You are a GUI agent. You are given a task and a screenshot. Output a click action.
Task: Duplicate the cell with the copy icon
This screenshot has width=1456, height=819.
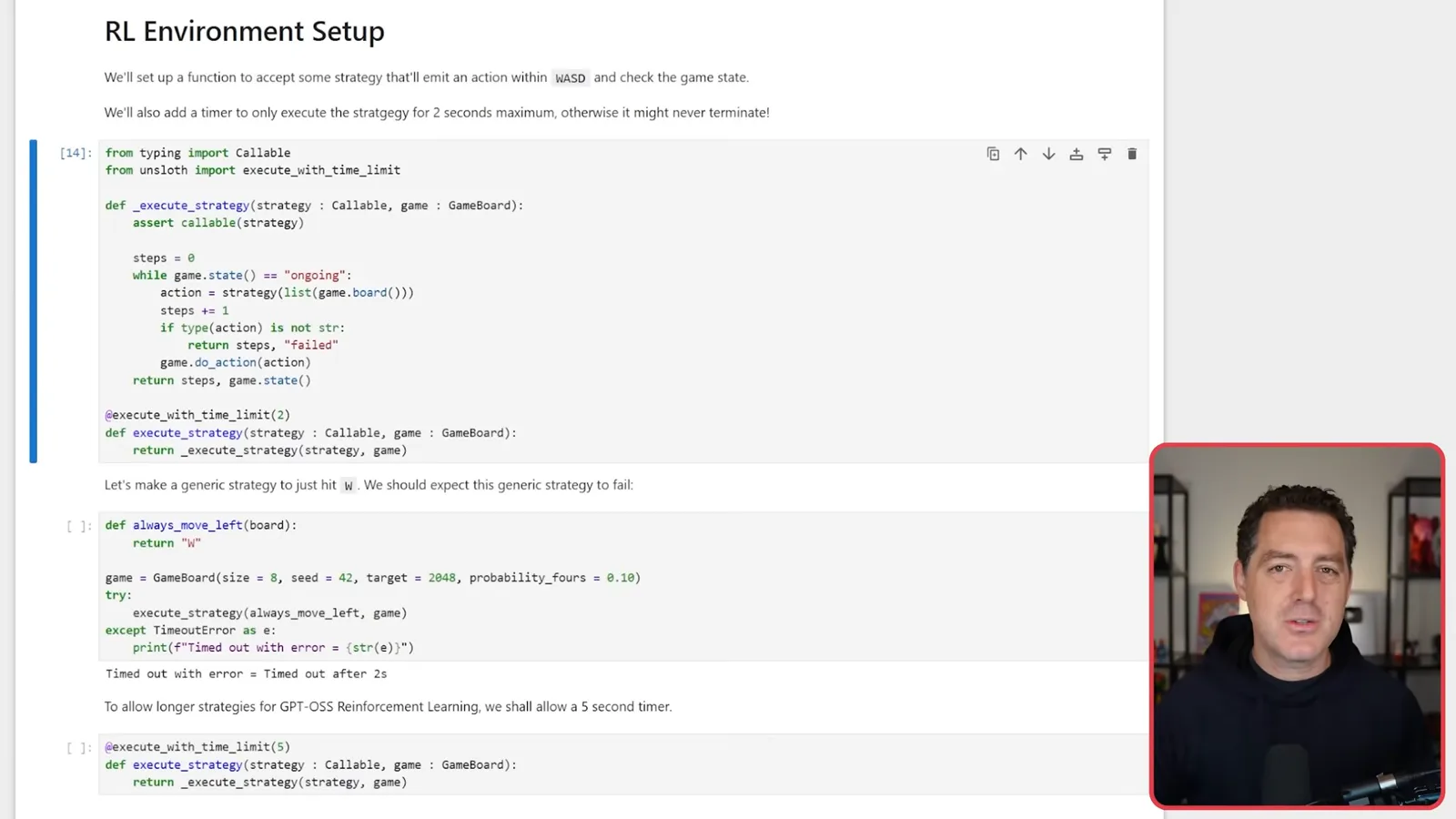(993, 154)
